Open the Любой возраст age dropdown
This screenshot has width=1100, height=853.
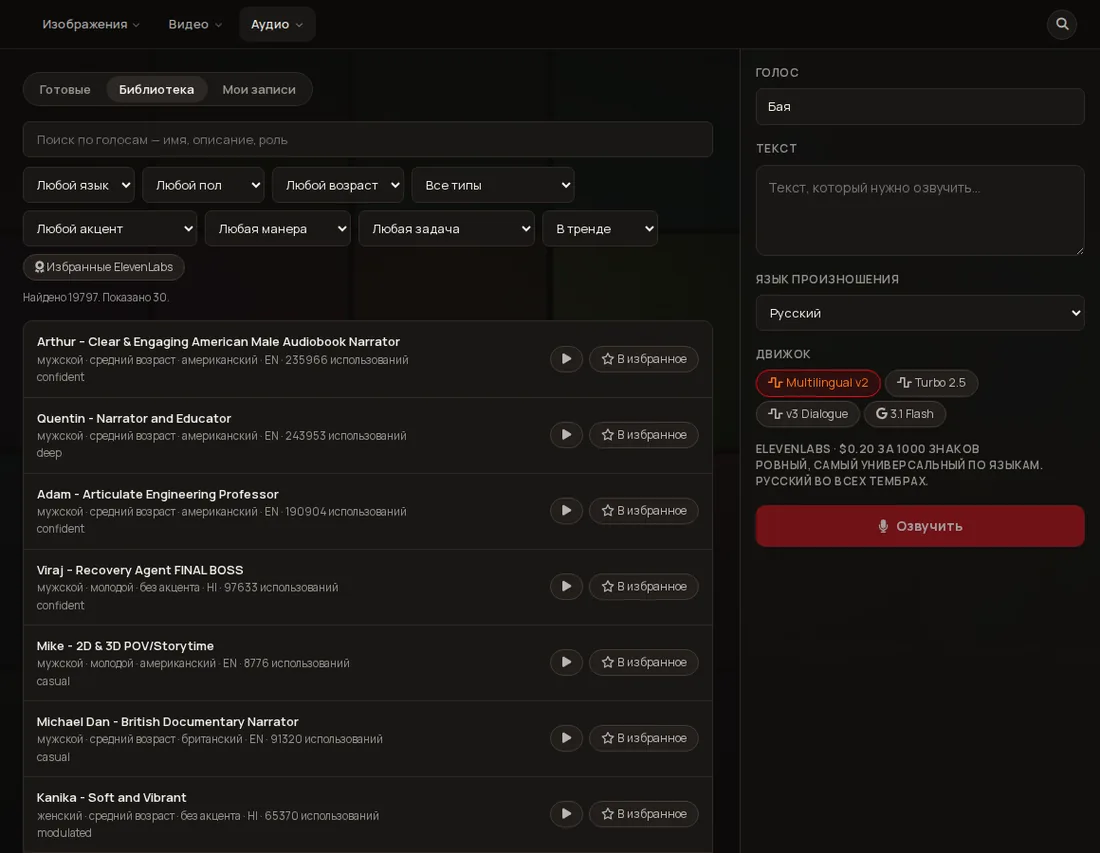[338, 185]
